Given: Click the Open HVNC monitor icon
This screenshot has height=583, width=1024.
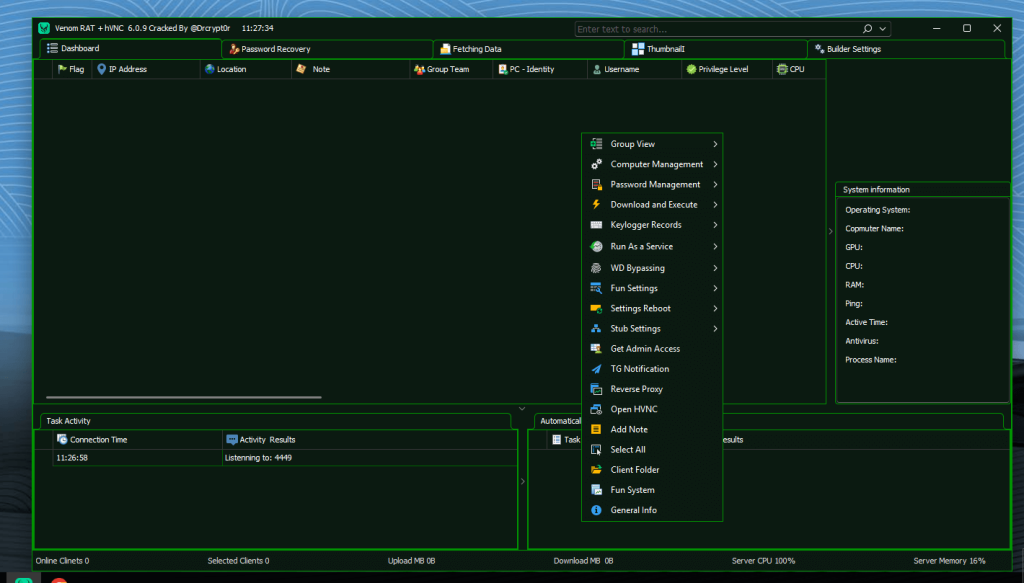Looking at the screenshot, I should click(x=598, y=409).
